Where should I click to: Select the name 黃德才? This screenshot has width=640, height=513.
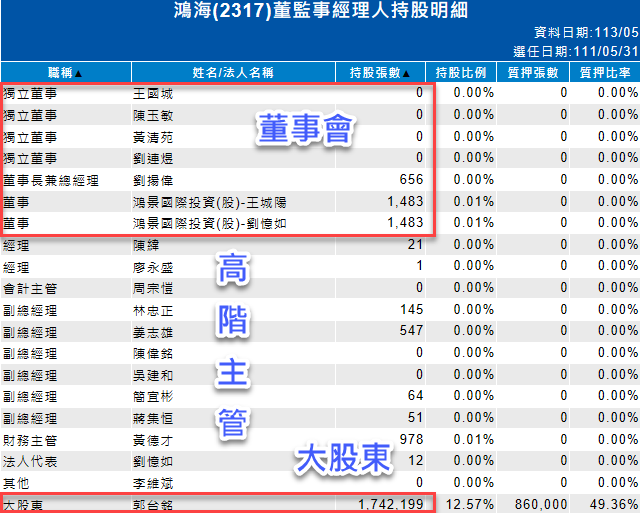153,441
